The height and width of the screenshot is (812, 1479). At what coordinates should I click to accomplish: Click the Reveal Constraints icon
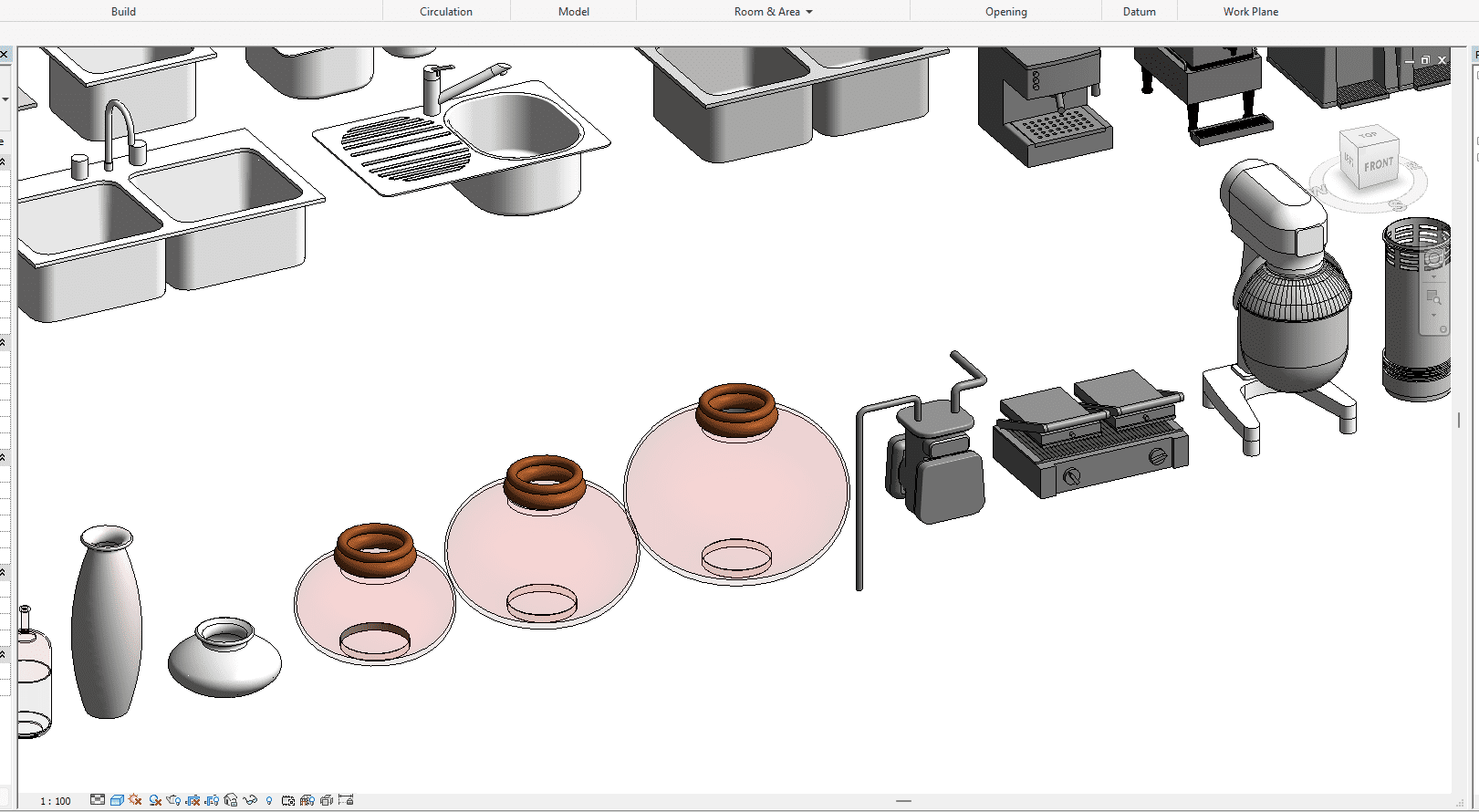pyautogui.click(x=346, y=800)
